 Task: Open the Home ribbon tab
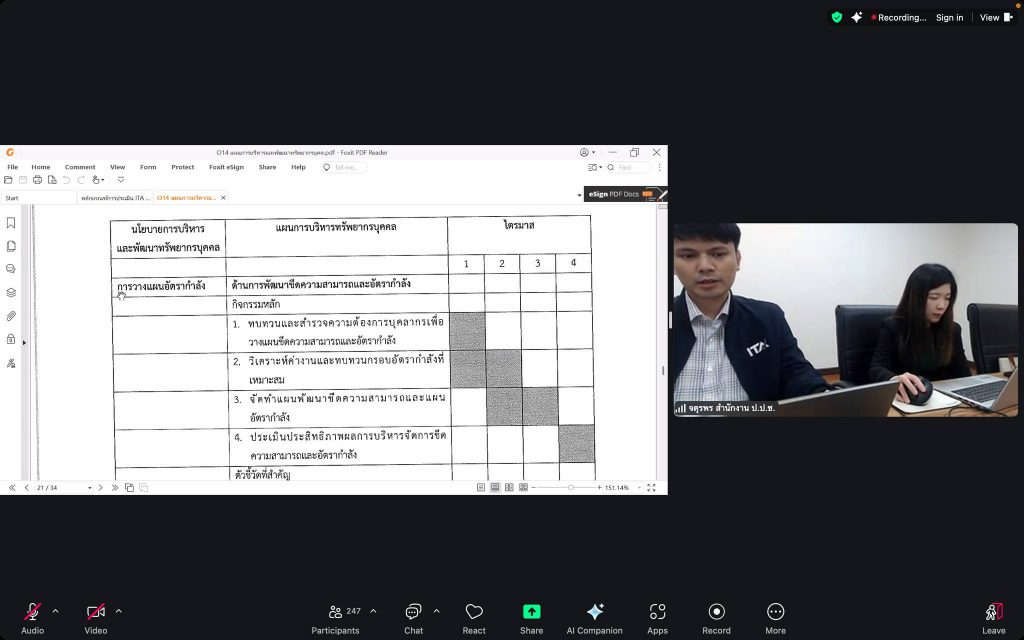click(x=40, y=167)
